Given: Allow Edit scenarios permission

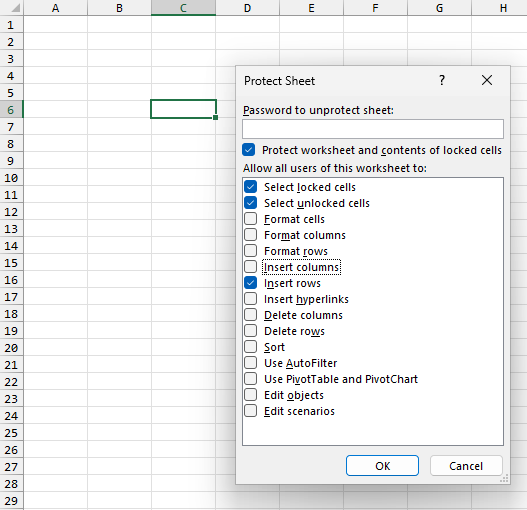Looking at the screenshot, I should point(251,411).
